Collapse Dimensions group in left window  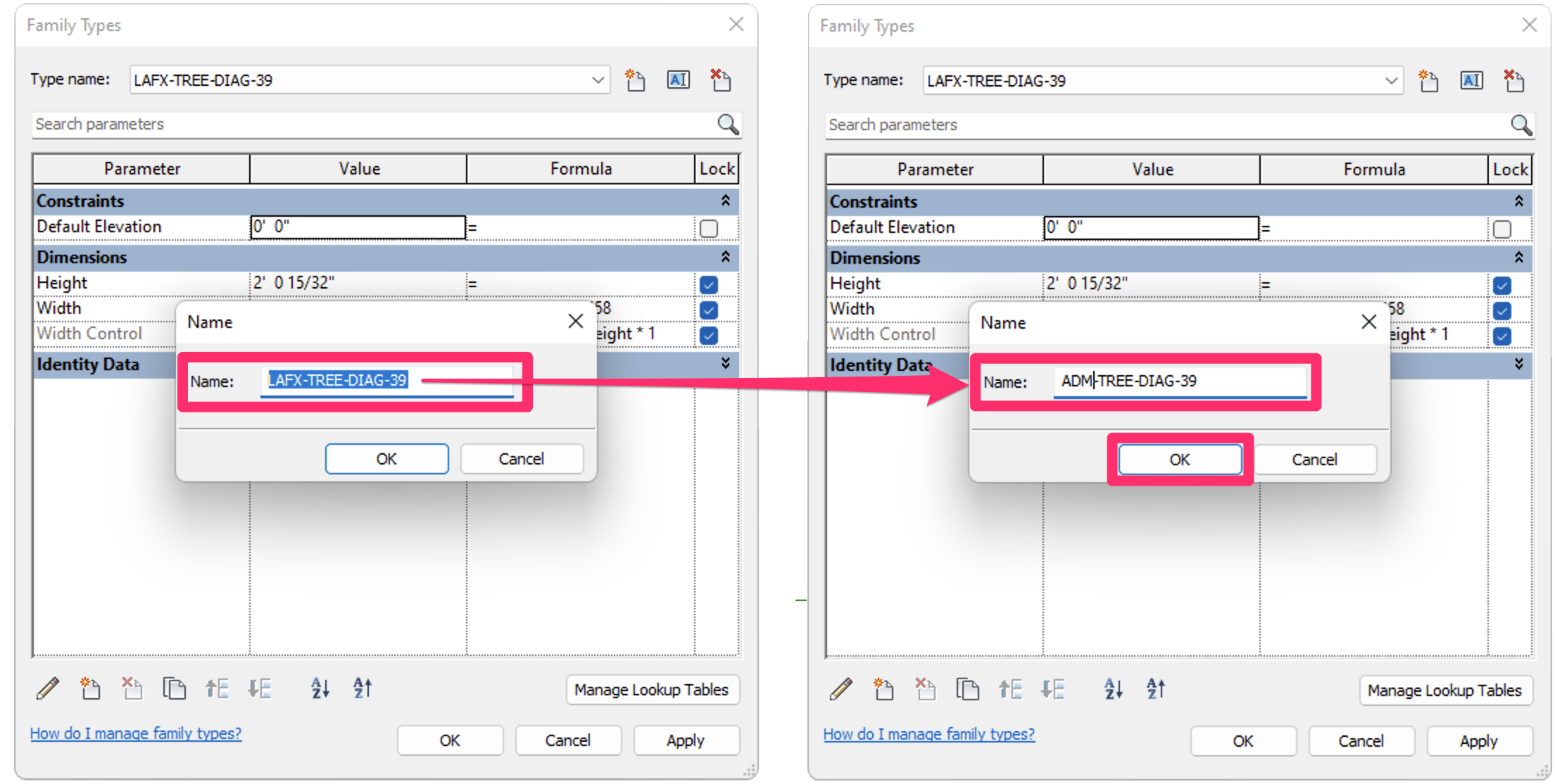pos(725,257)
